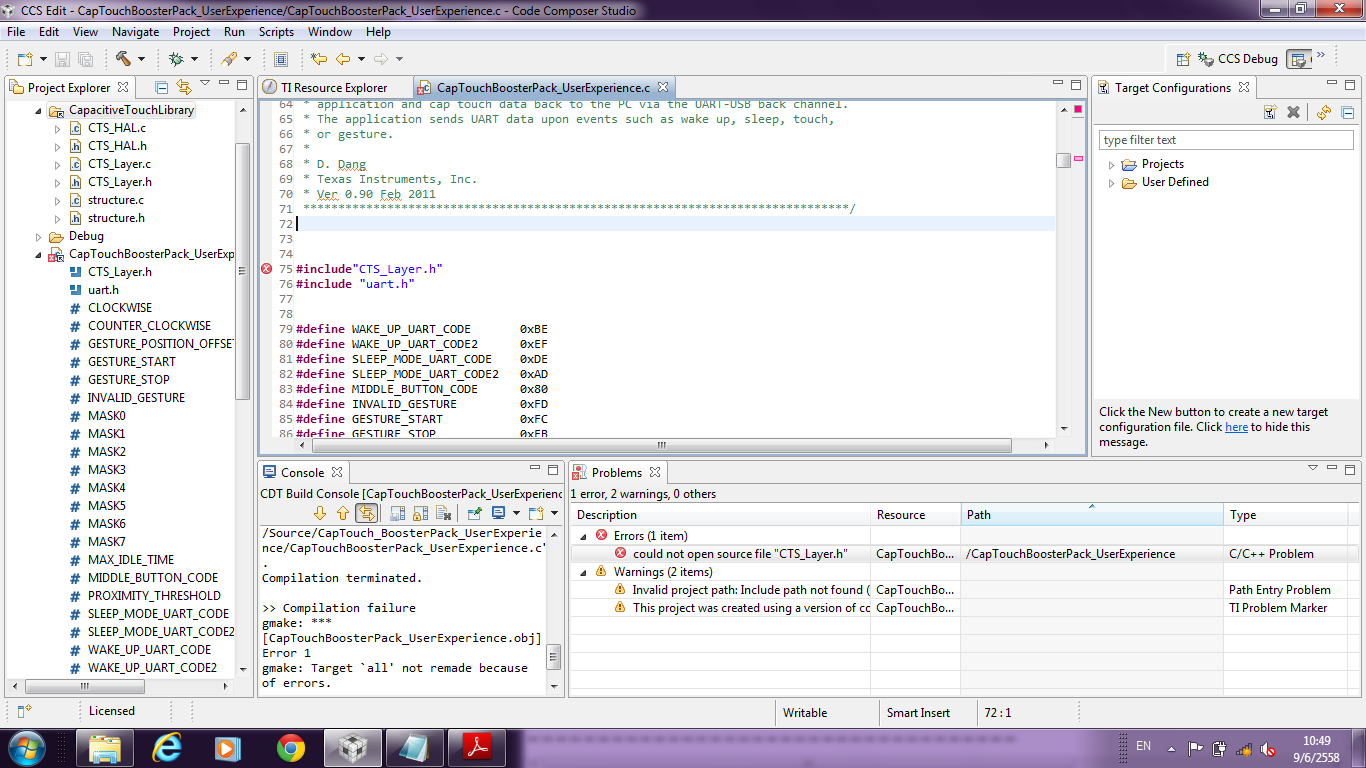Open the Scripts menu
The height and width of the screenshot is (768, 1366).
[x=276, y=32]
